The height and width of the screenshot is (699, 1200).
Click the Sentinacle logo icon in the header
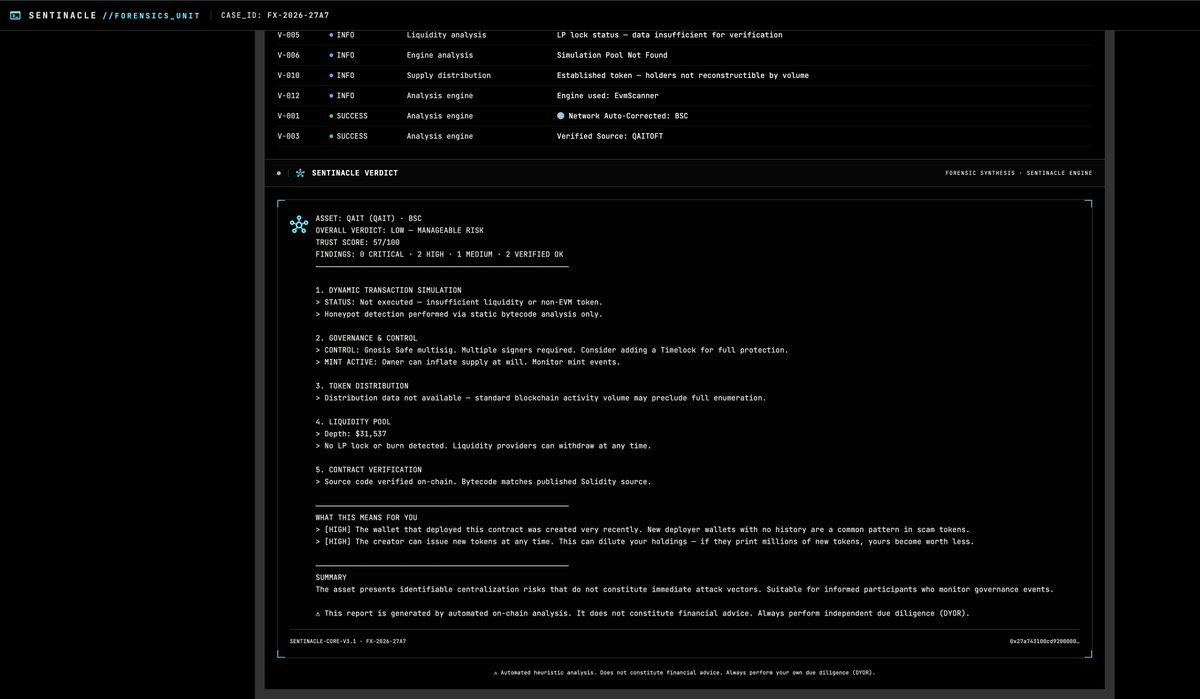pos(15,15)
